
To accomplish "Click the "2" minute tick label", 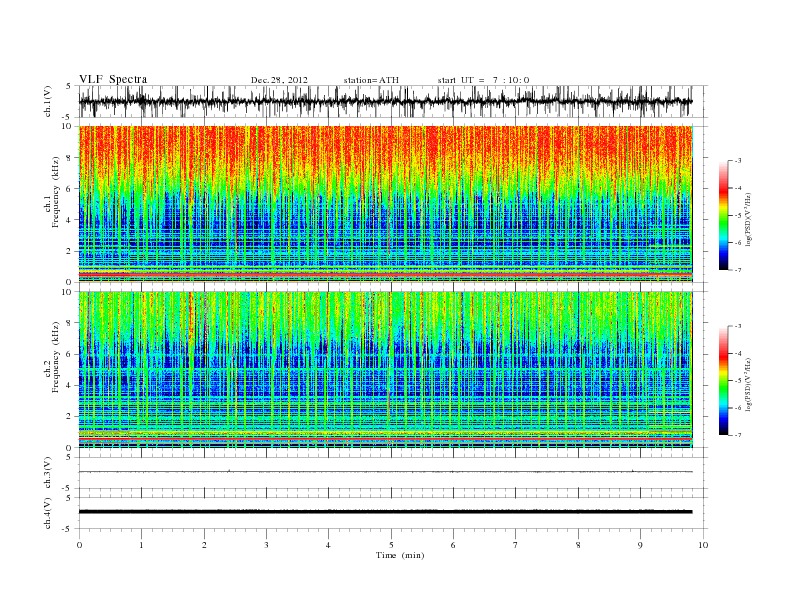I will click(204, 545).
